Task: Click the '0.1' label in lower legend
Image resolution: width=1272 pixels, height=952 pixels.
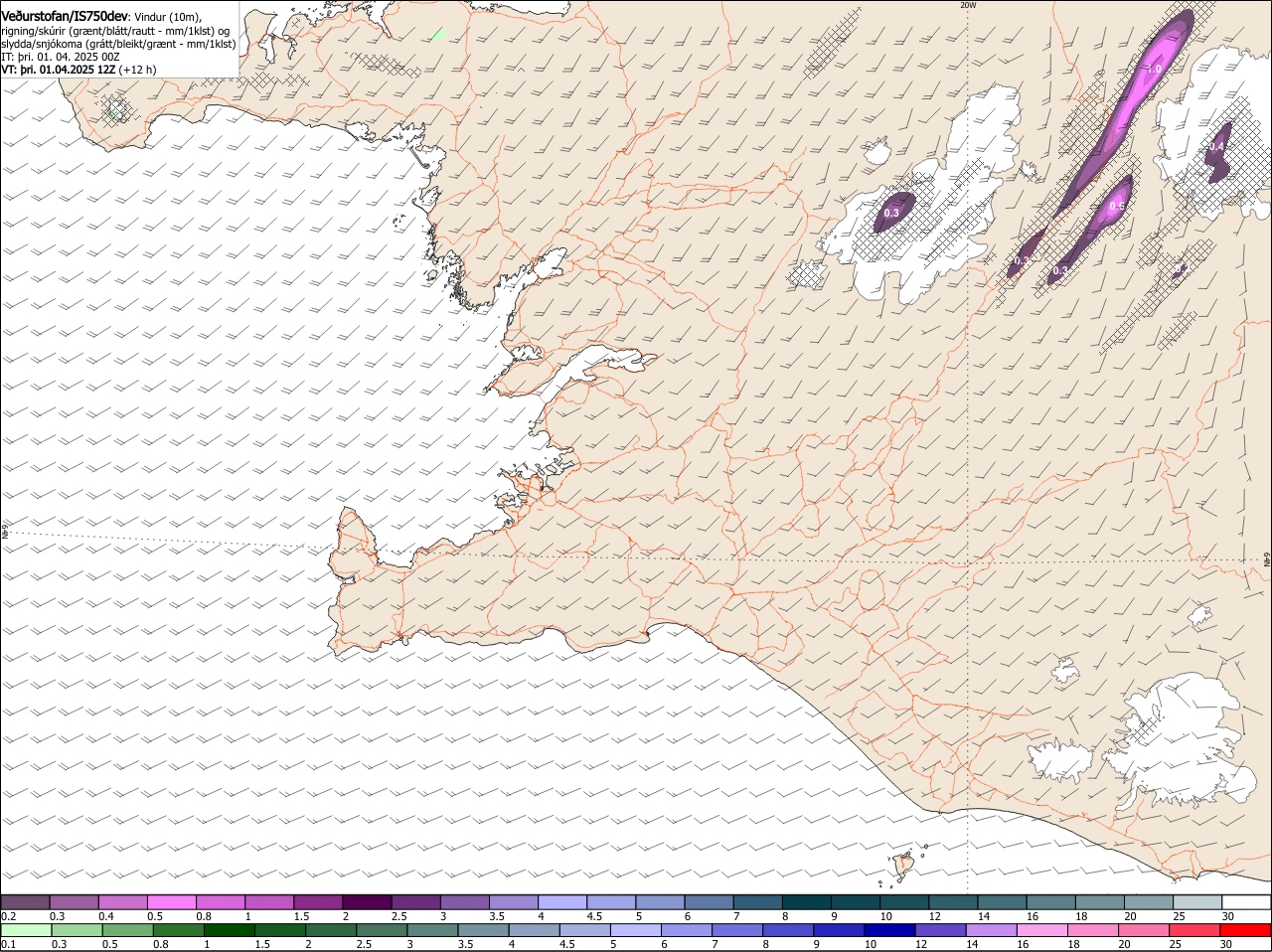Action: point(9,944)
